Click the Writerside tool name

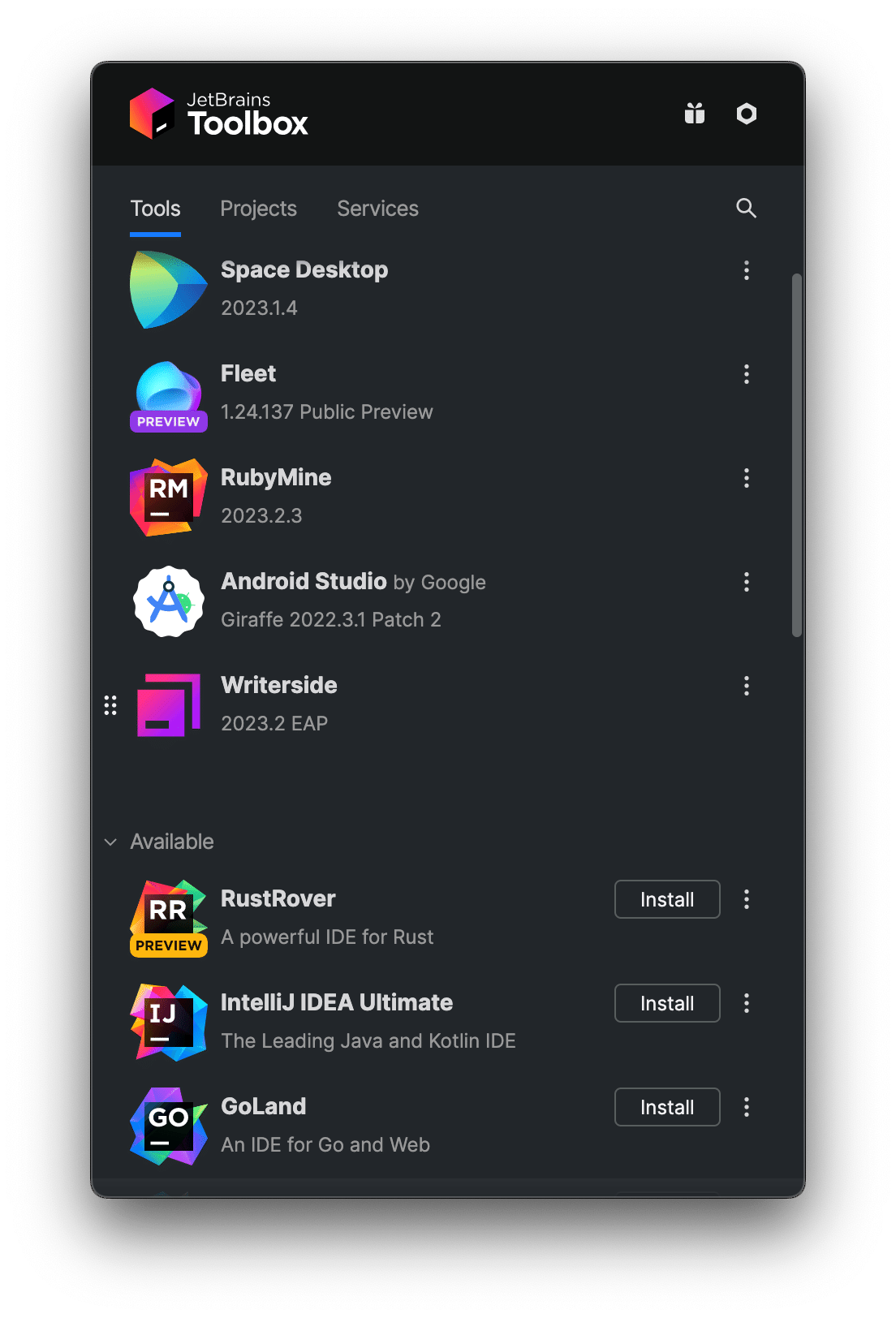(x=279, y=686)
